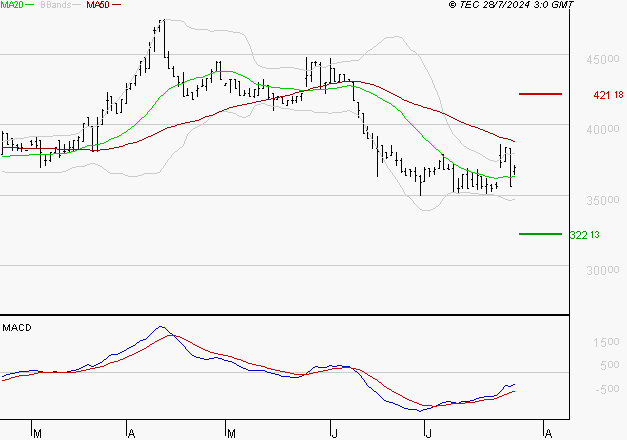Viewport: 627px width, 440px height.
Task: Click the first J month label on time axis
Action: [x=335, y=434]
